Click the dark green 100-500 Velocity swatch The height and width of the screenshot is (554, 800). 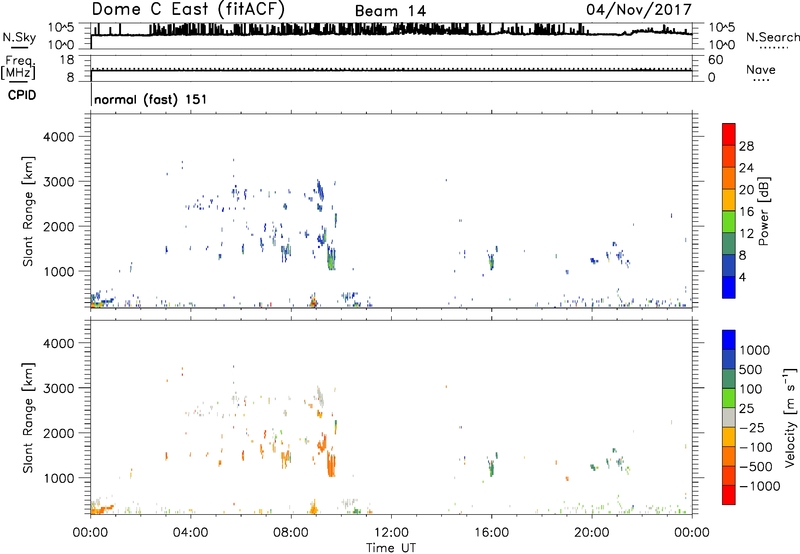pyautogui.click(x=729, y=379)
